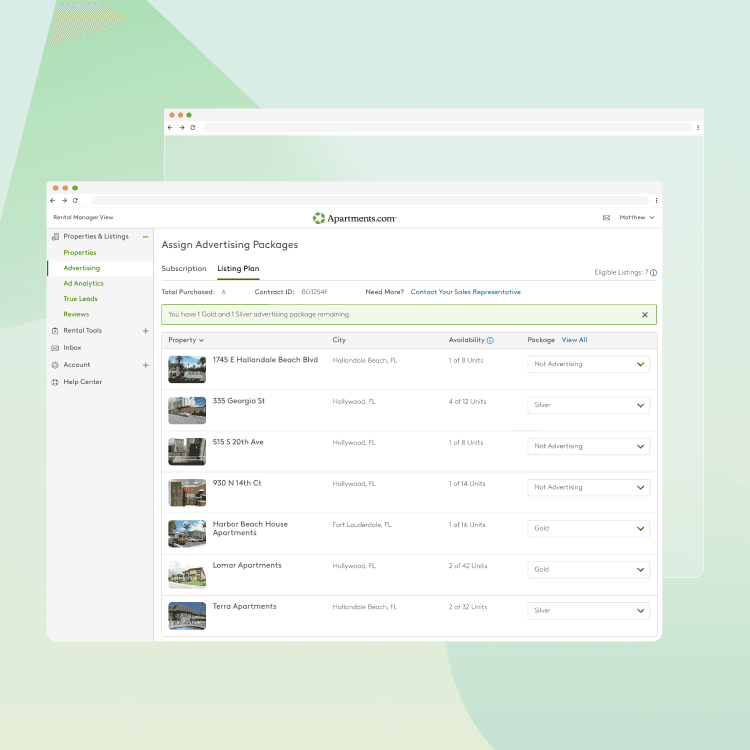Screen dimensions: 750x750
Task: Open the Matthew account dropdown
Action: pyautogui.click(x=637, y=217)
